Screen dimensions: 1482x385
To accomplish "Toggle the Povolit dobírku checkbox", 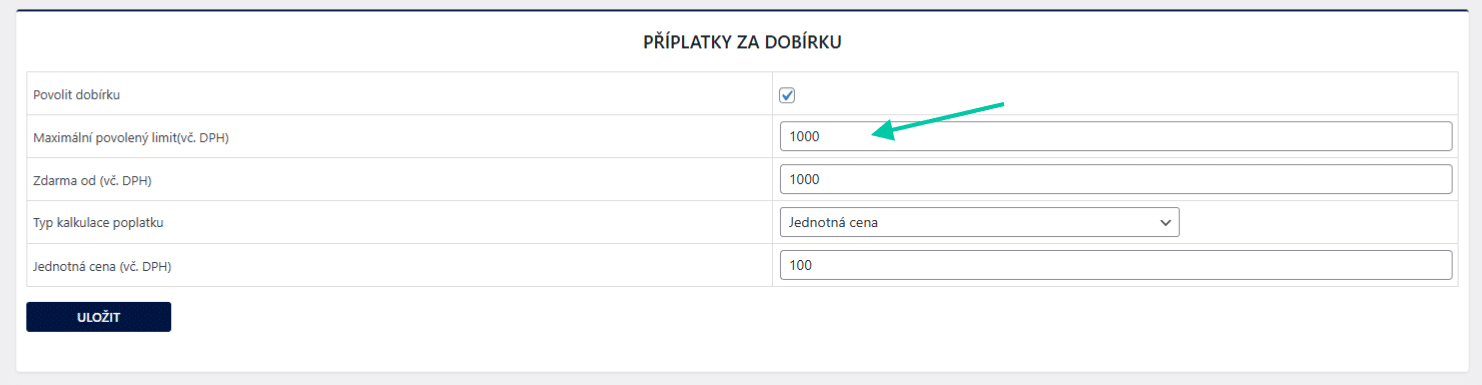I will click(787, 95).
